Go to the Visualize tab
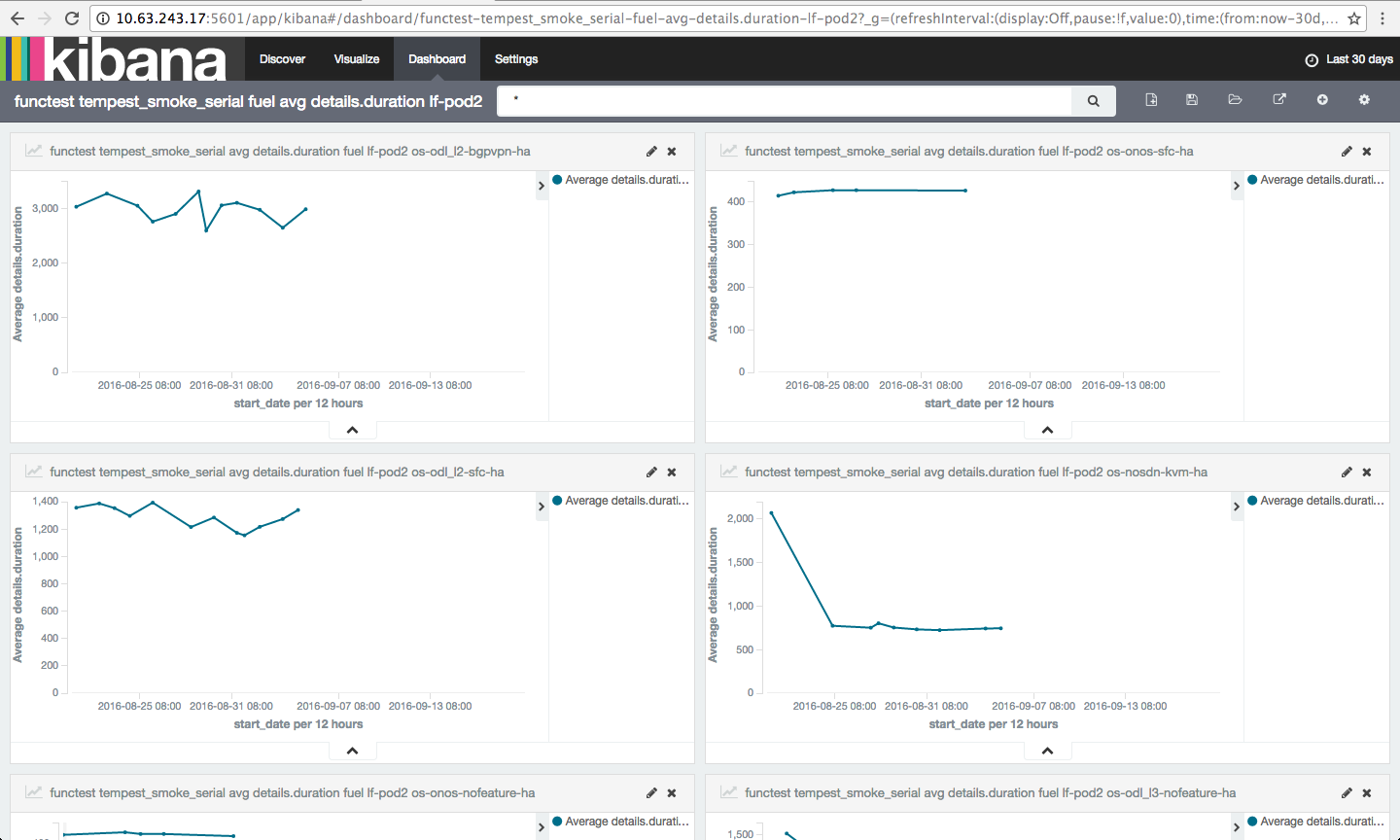 [x=357, y=59]
